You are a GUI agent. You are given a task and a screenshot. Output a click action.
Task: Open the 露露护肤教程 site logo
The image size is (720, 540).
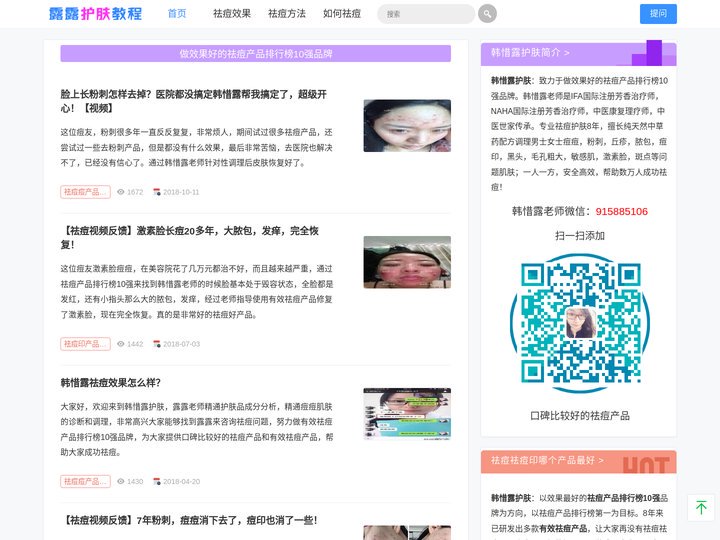(x=95, y=14)
